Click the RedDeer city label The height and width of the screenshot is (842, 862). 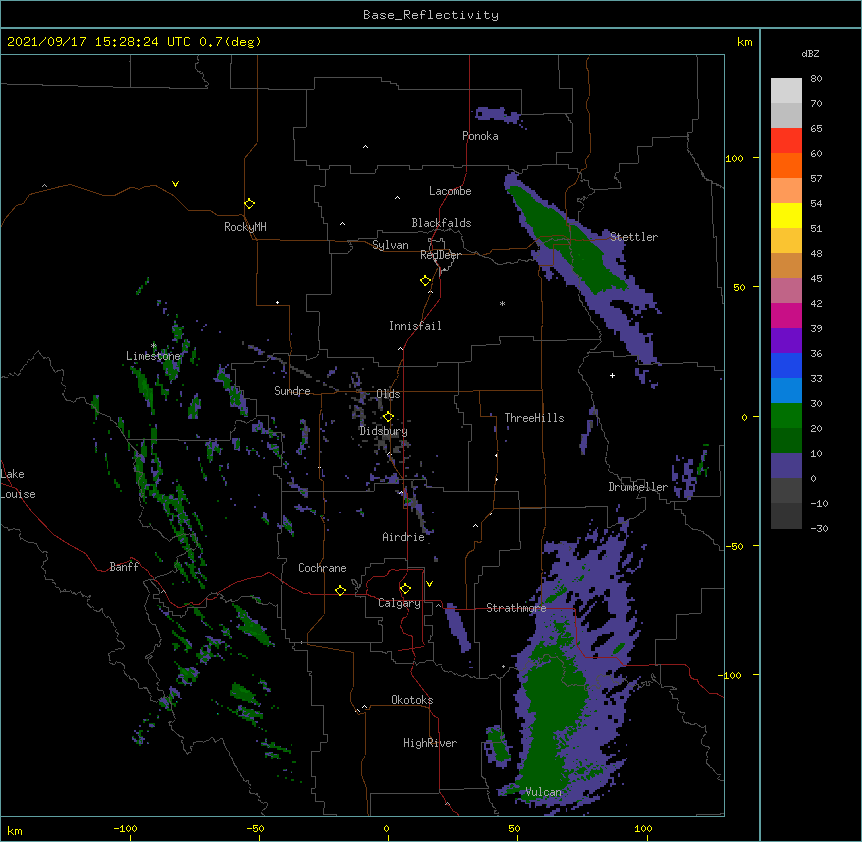[x=440, y=255]
